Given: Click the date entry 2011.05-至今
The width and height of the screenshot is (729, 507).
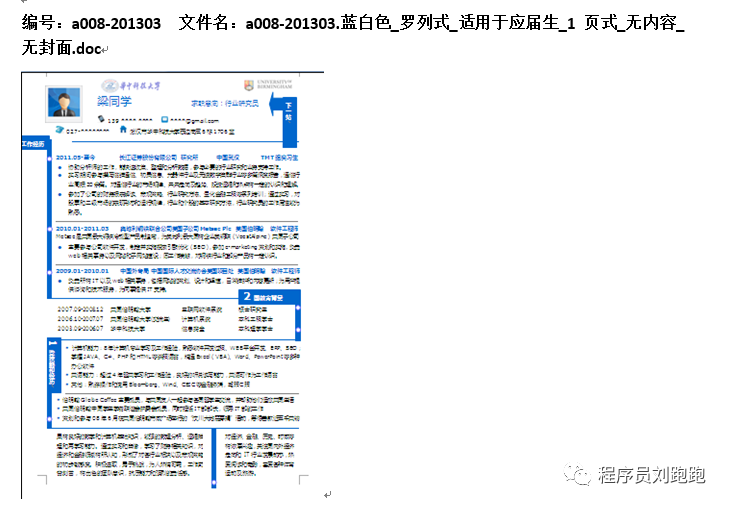Looking at the screenshot, I should tap(75, 158).
